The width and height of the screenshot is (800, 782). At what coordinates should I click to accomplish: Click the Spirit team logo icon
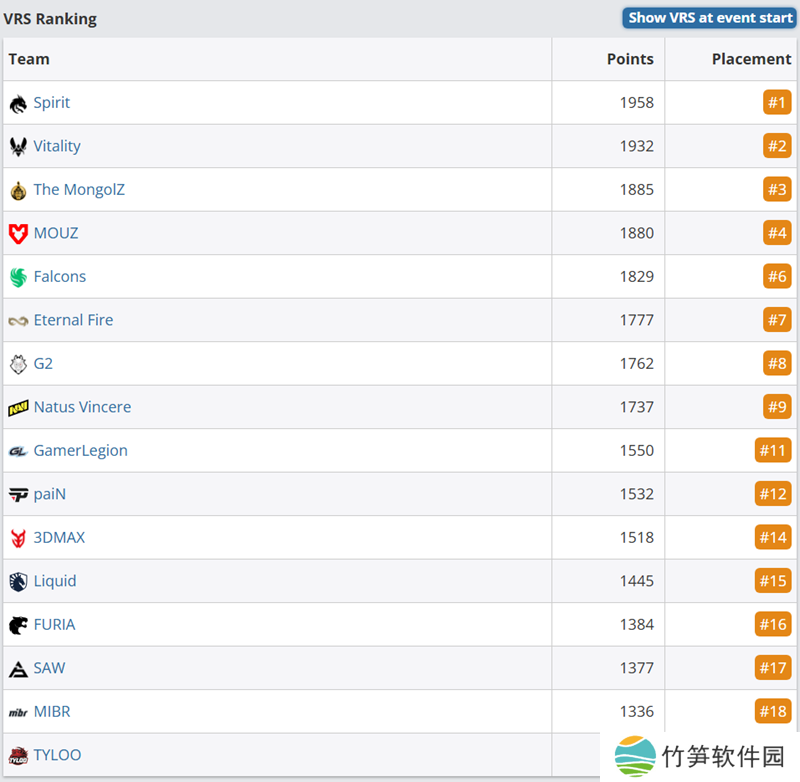point(18,103)
